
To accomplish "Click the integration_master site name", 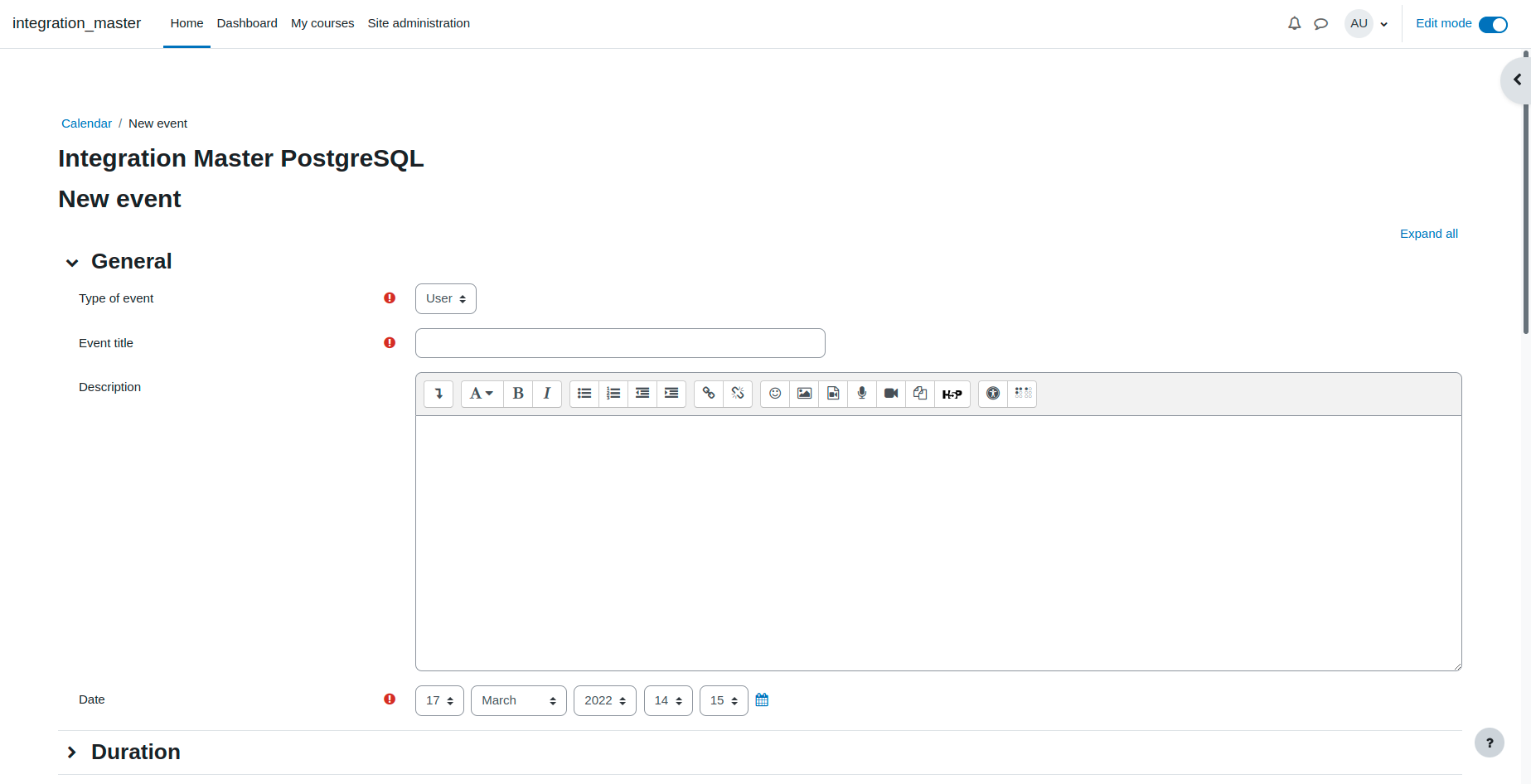I will tap(76, 23).
